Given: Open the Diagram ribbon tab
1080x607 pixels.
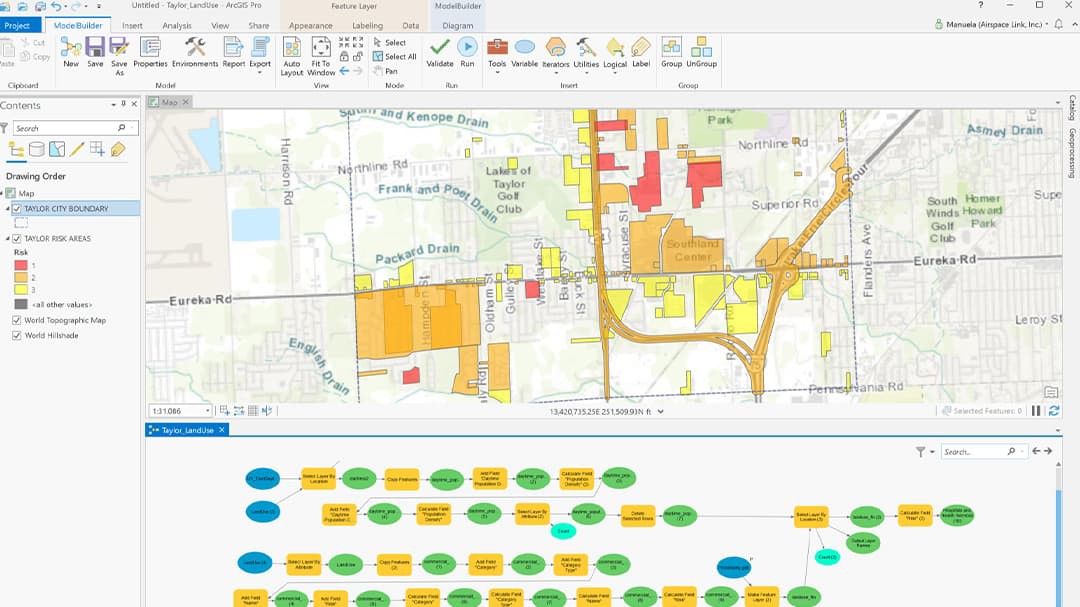Looking at the screenshot, I should tap(457, 25).
